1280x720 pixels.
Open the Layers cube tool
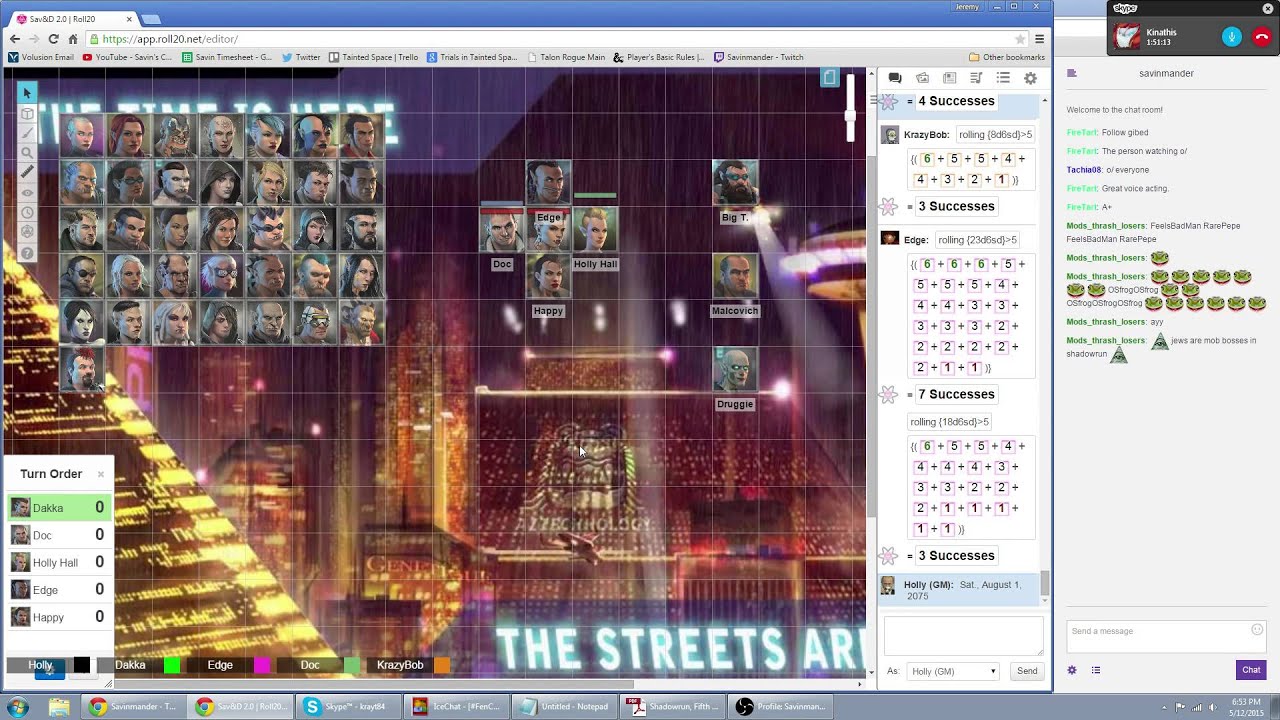click(27, 113)
